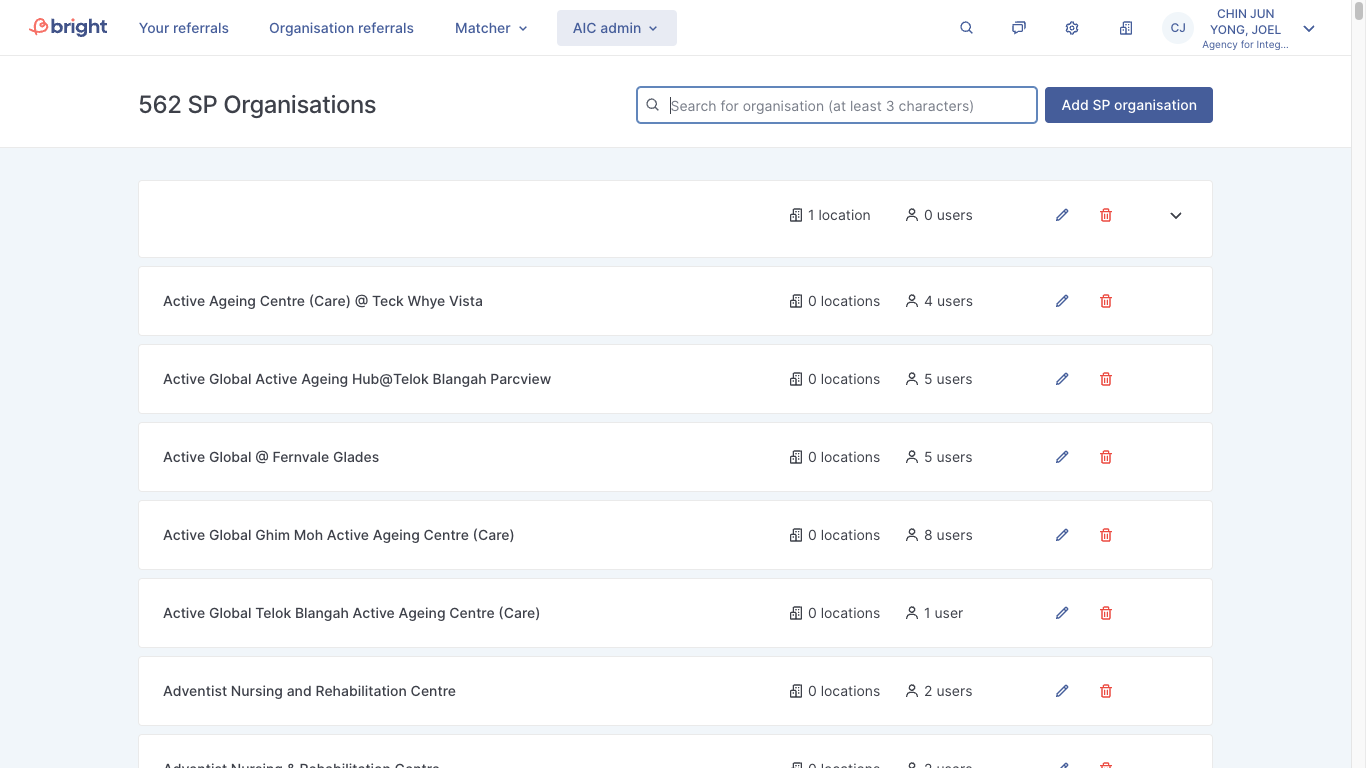
Task: Click Add SP organisation button
Action: [1129, 105]
